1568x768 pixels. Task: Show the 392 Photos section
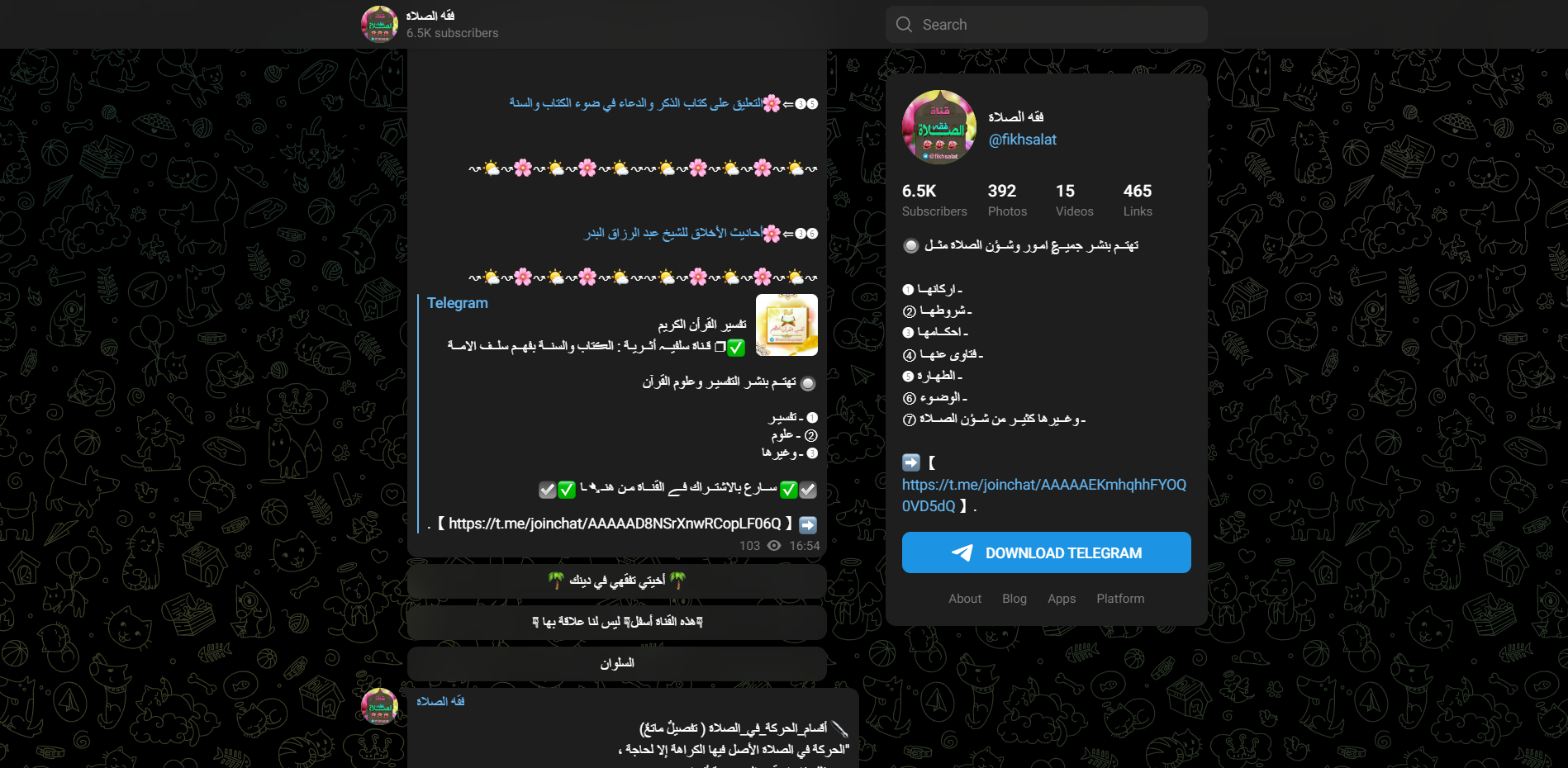point(1007,200)
